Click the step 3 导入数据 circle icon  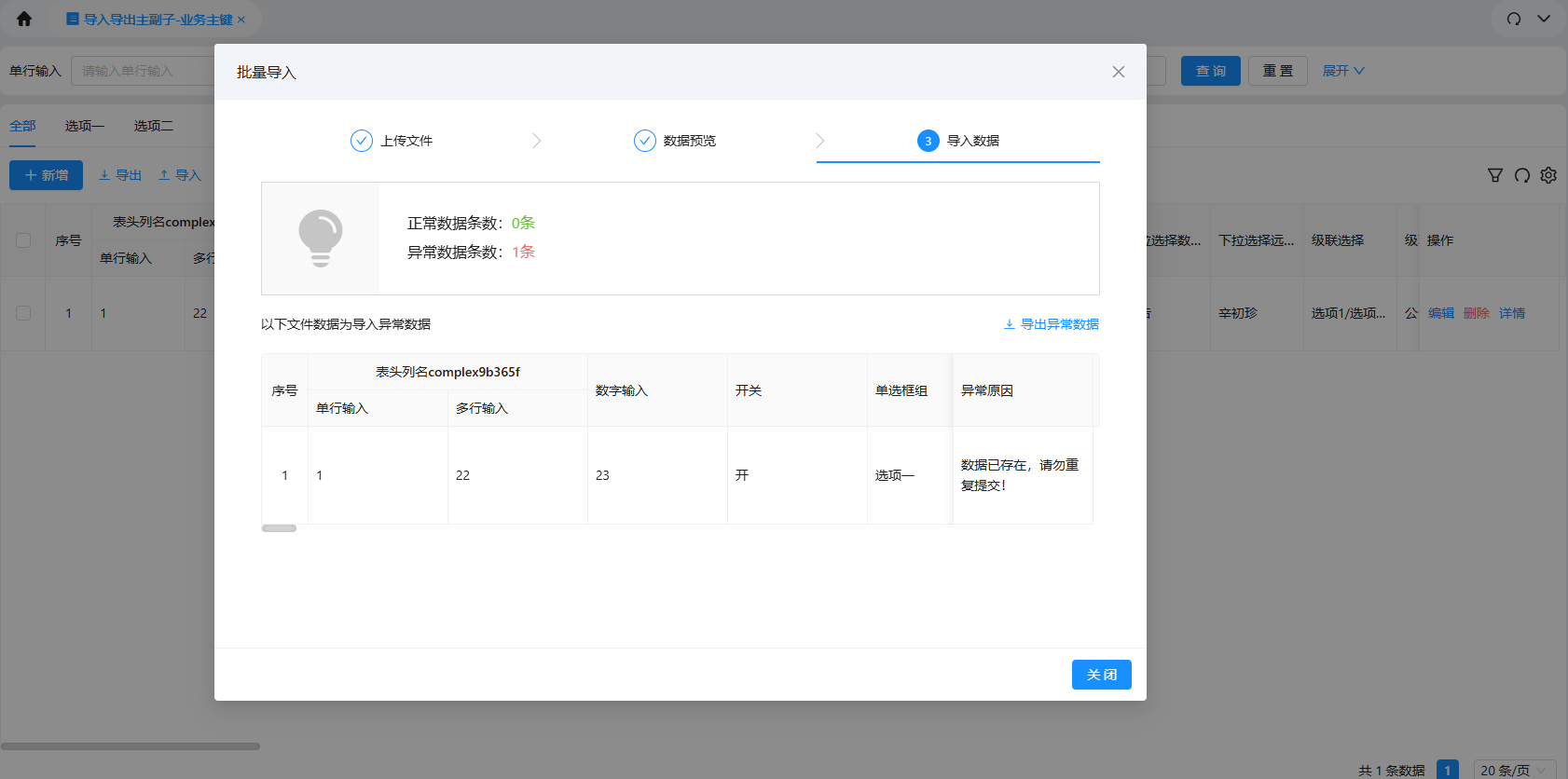pos(928,141)
